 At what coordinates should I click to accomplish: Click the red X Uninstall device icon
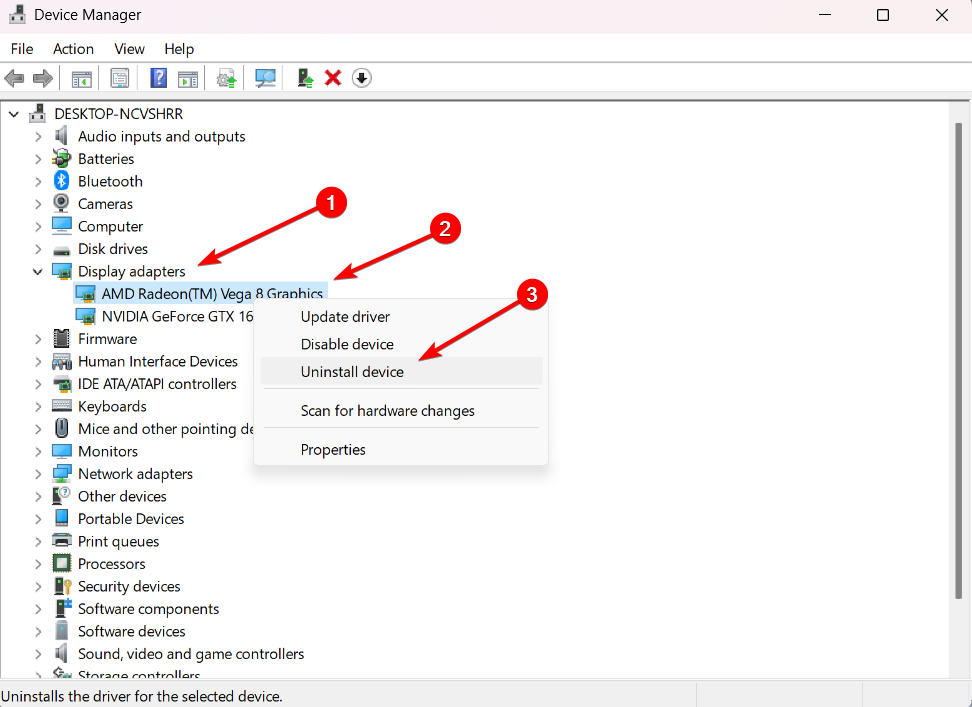333,77
